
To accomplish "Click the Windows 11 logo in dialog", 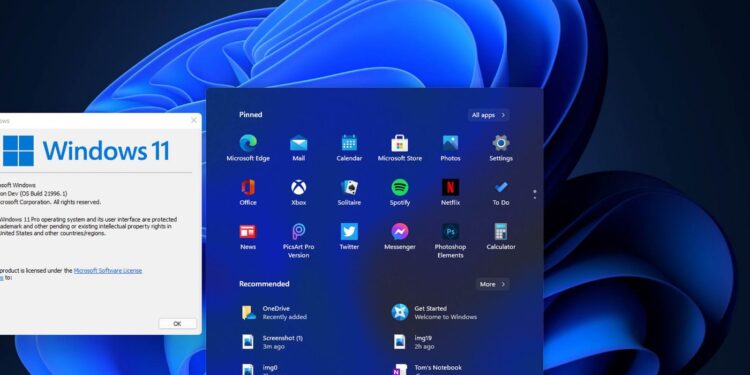I will pyautogui.click(x=86, y=151).
